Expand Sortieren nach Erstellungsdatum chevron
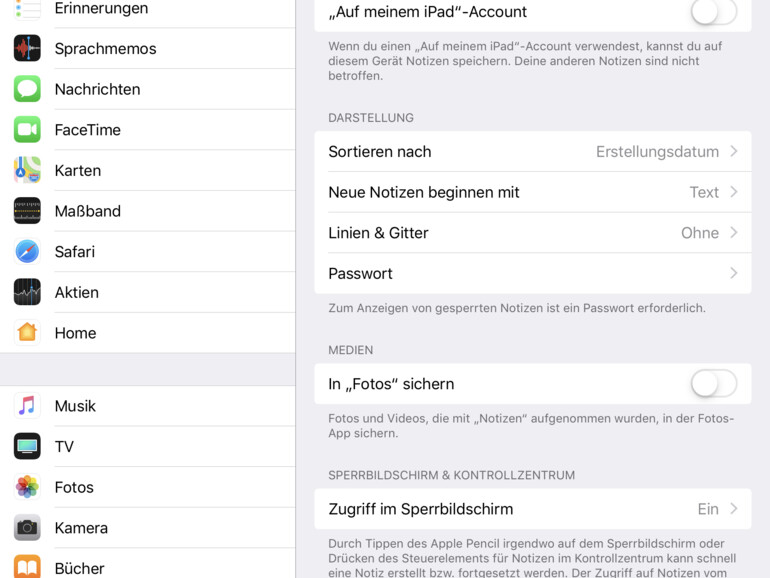This screenshot has height=578, width=770. [x=733, y=152]
